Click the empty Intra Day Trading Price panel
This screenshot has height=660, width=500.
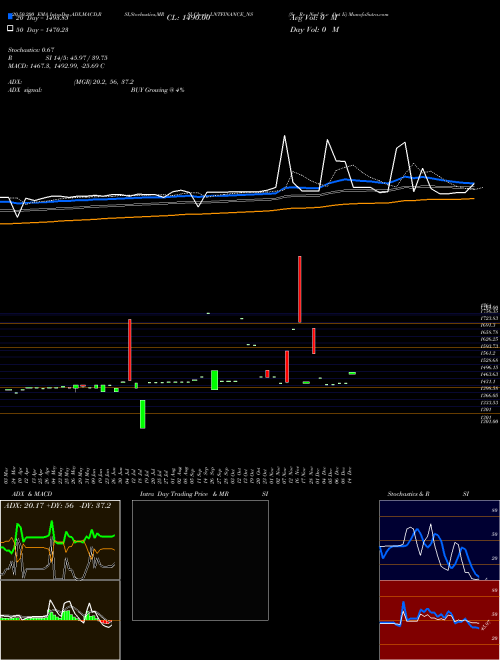200,560
